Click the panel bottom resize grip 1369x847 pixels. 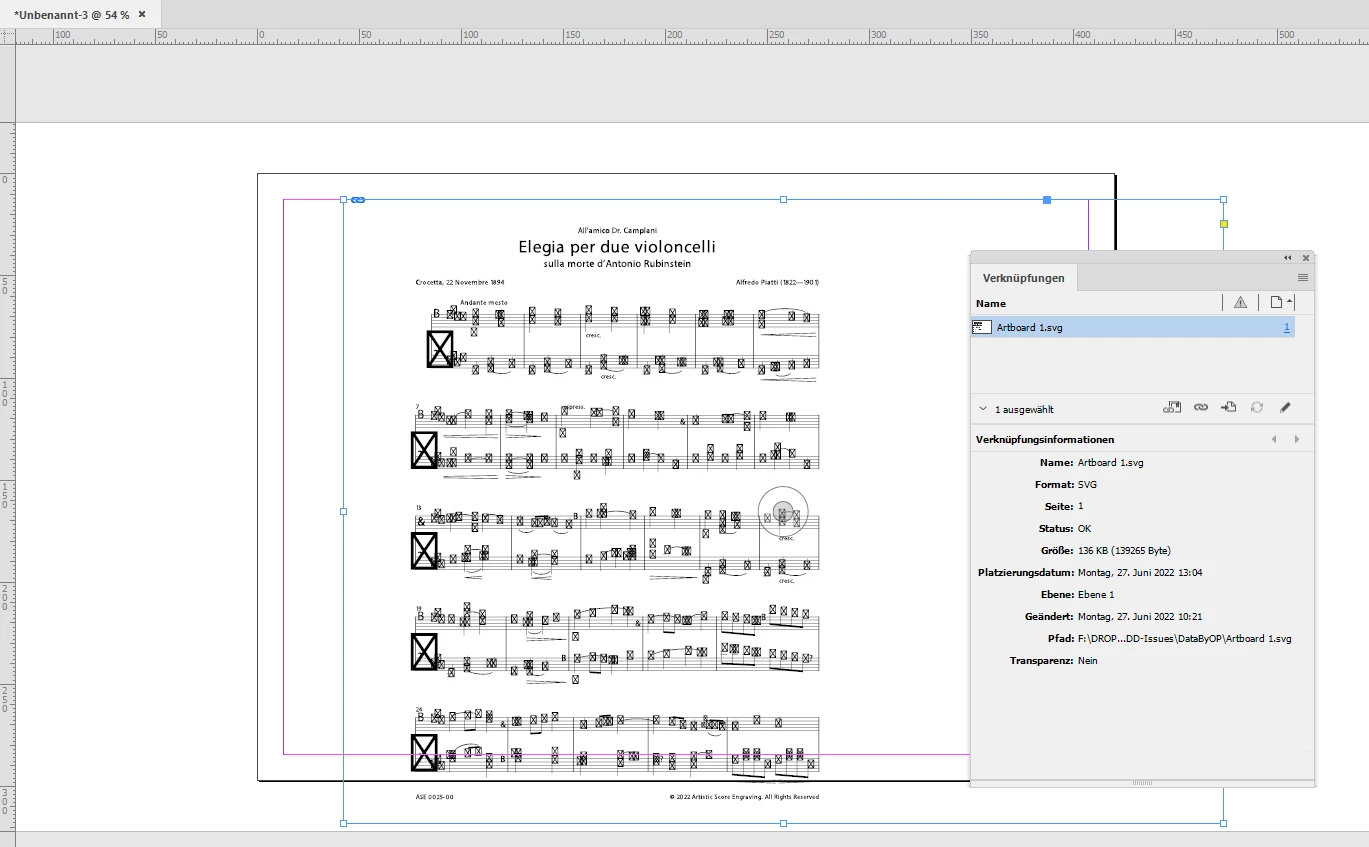(x=1141, y=783)
